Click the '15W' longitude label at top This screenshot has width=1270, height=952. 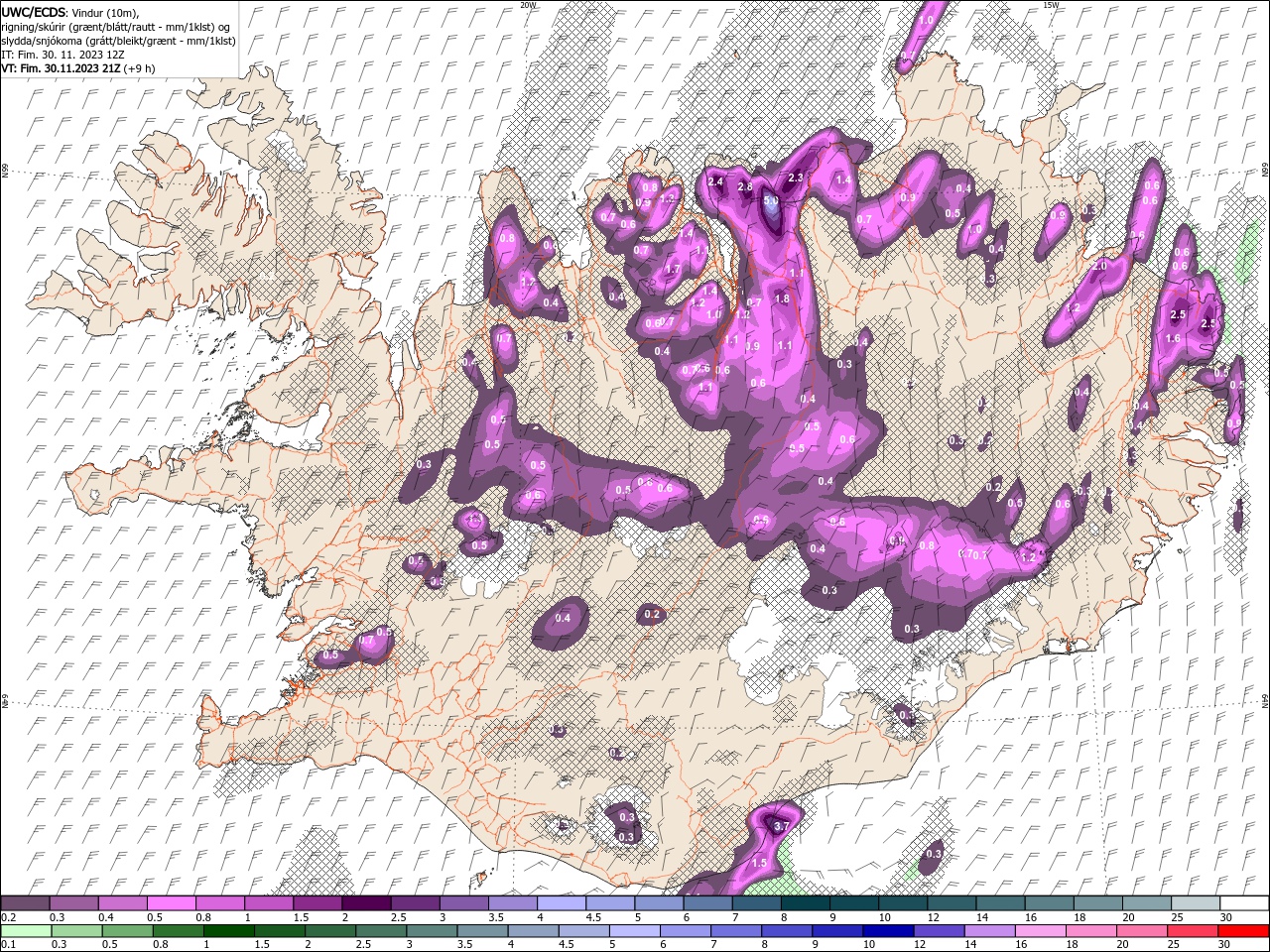pyautogui.click(x=1051, y=5)
